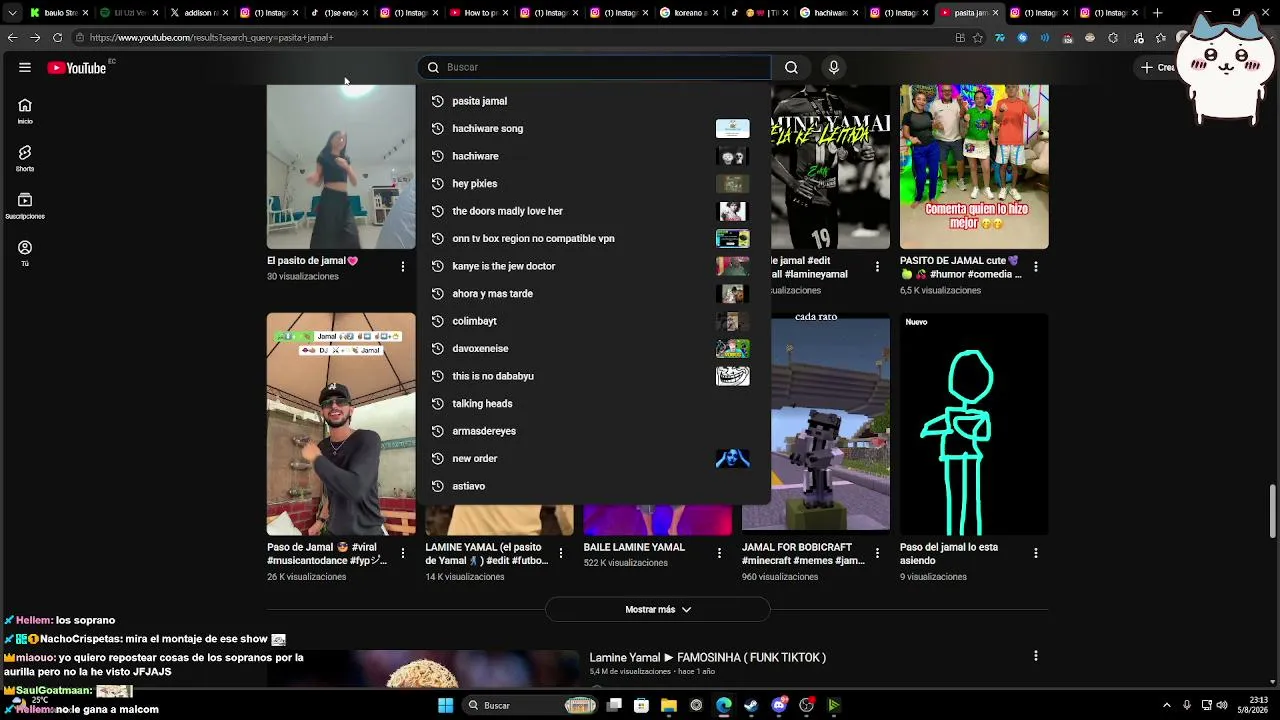Click the magnifier search button
This screenshot has width=1280, height=720.
pos(791,67)
